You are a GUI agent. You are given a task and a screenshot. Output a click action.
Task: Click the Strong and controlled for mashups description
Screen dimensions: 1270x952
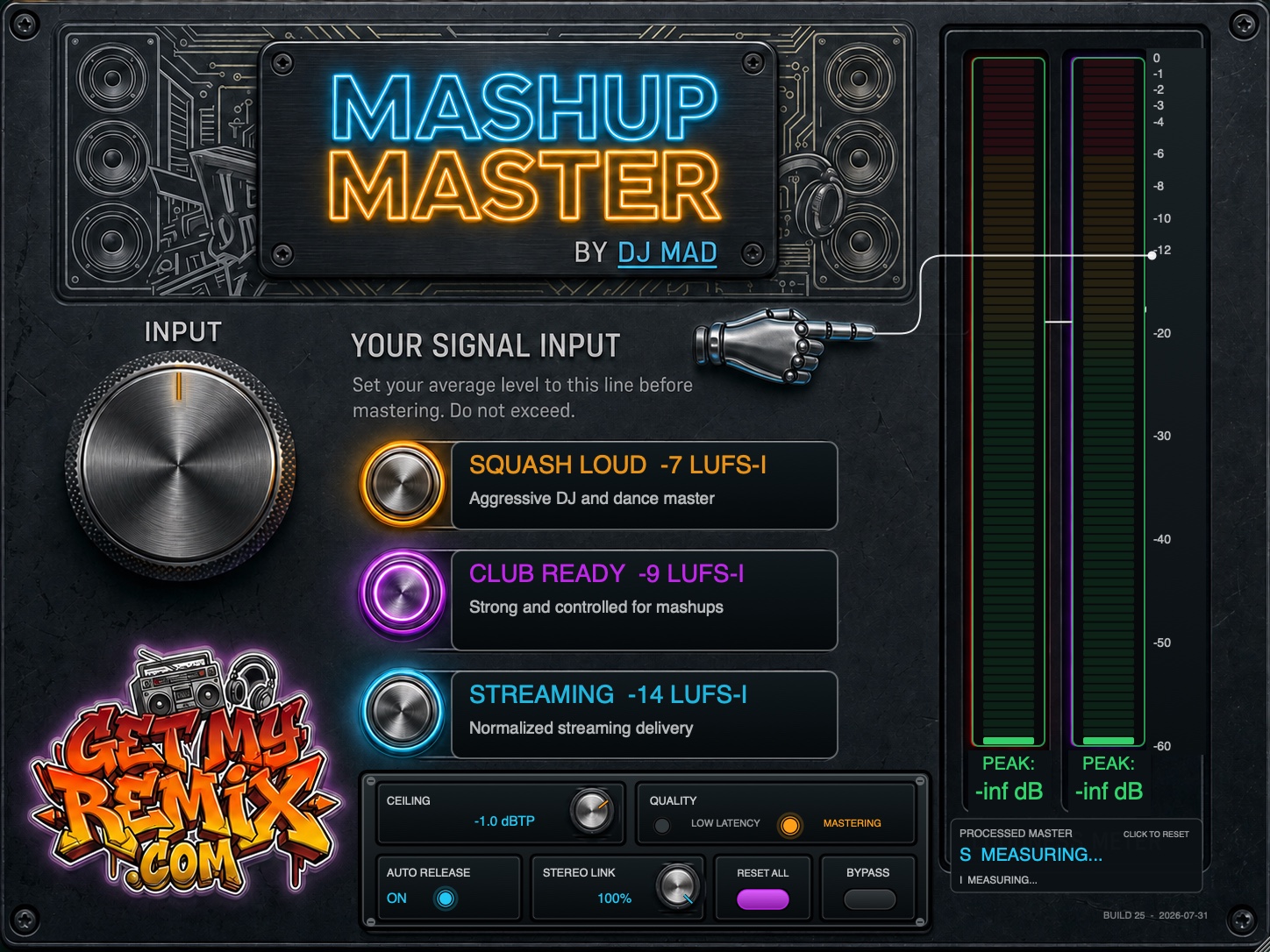pos(596,607)
